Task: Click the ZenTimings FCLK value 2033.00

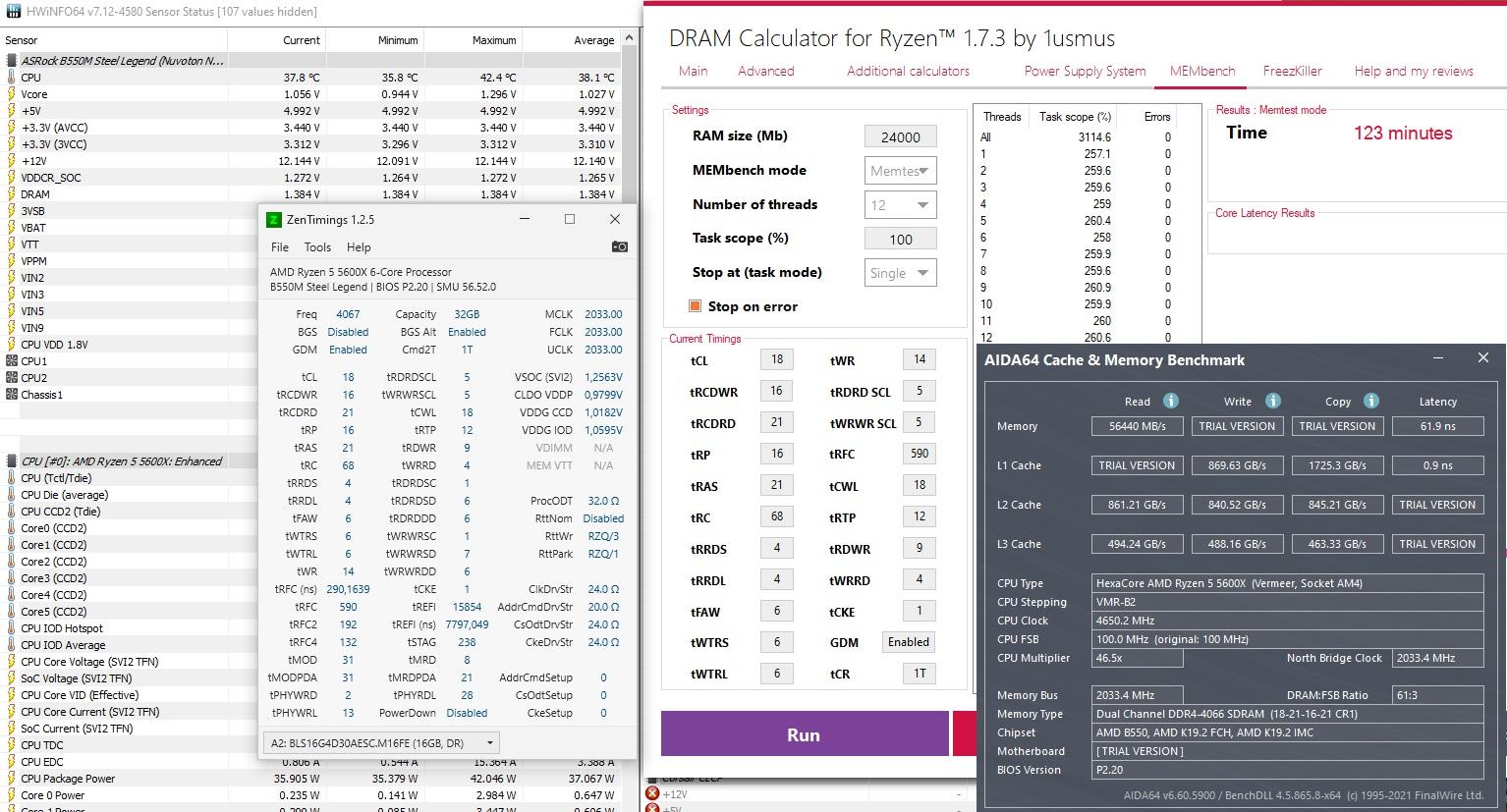Action: (x=603, y=332)
